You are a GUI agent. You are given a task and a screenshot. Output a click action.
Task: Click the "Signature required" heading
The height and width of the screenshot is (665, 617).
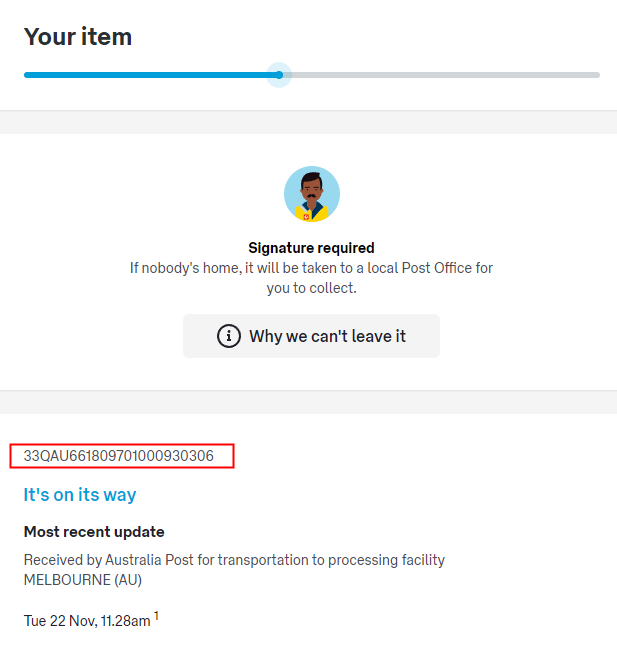[x=311, y=247]
